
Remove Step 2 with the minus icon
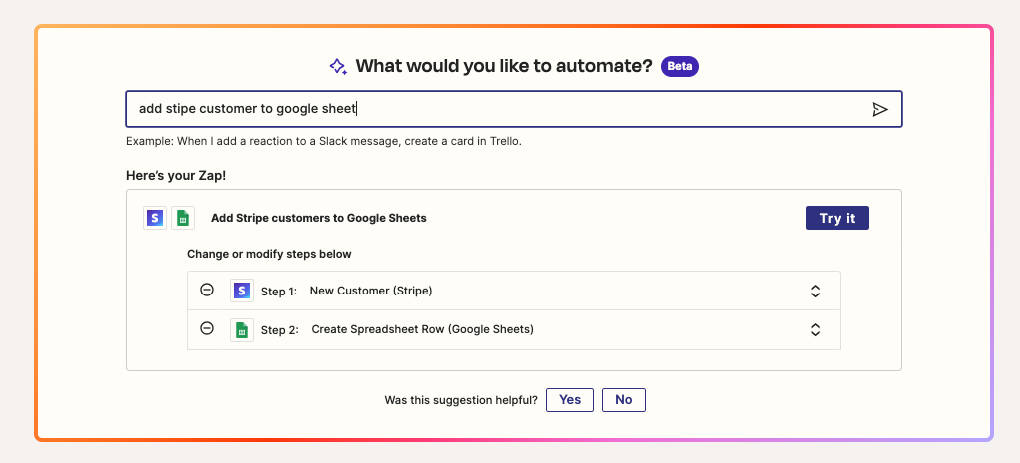point(207,328)
